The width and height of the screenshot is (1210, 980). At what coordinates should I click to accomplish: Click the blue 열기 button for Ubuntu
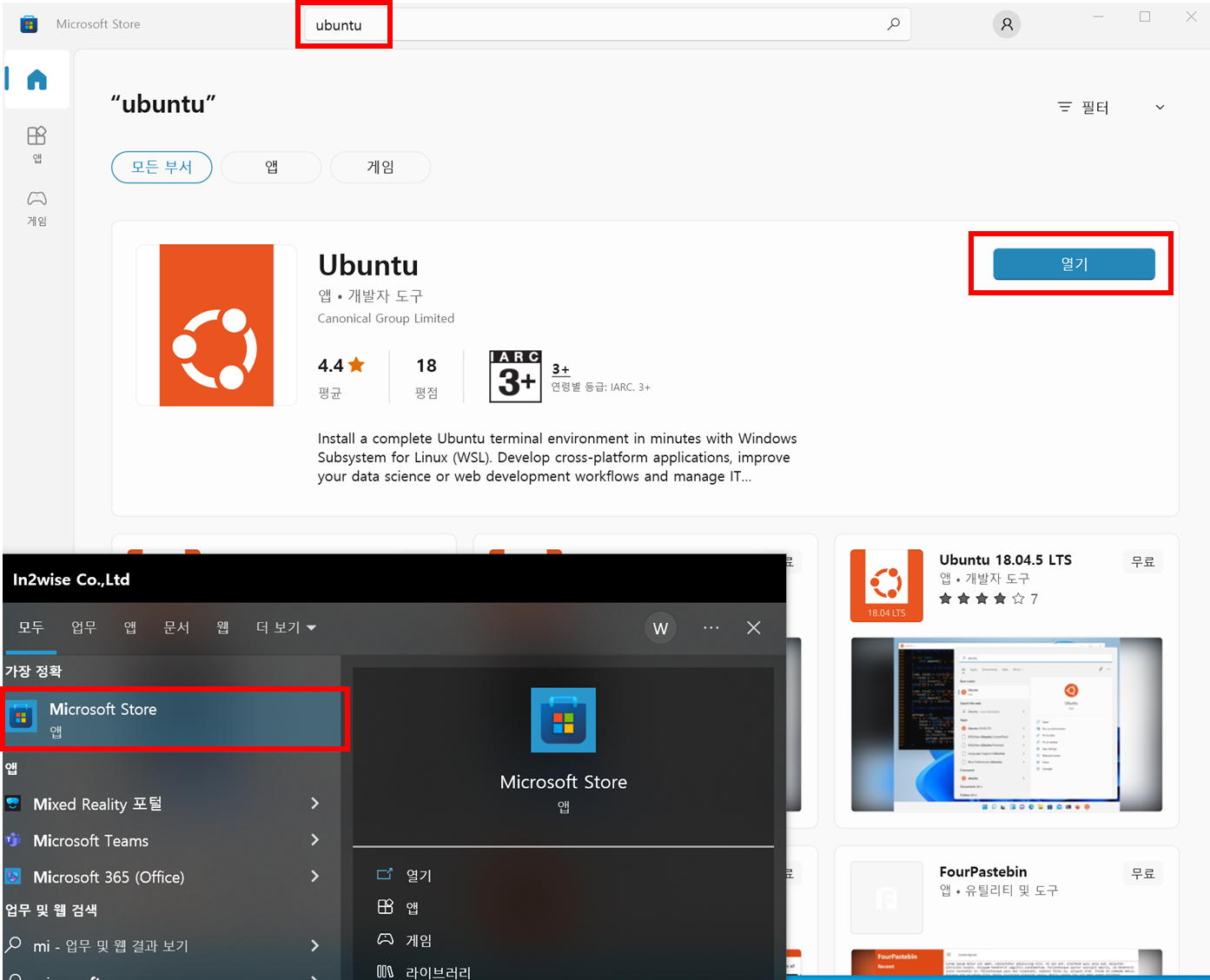pos(1074,263)
